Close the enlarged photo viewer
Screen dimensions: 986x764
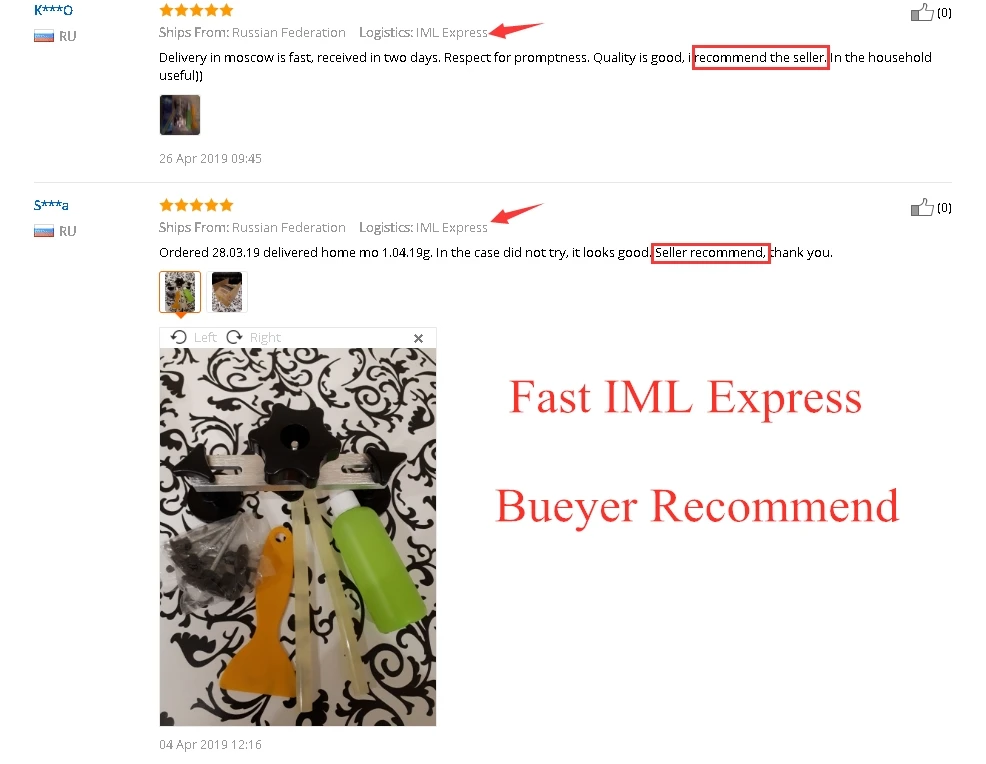click(418, 338)
